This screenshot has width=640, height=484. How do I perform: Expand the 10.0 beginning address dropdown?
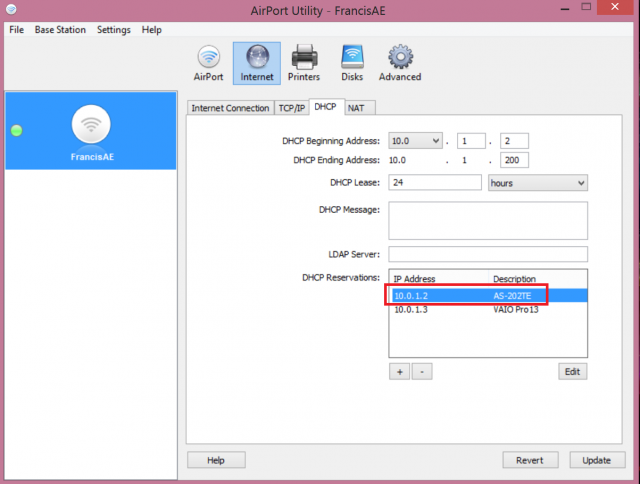pos(415,141)
